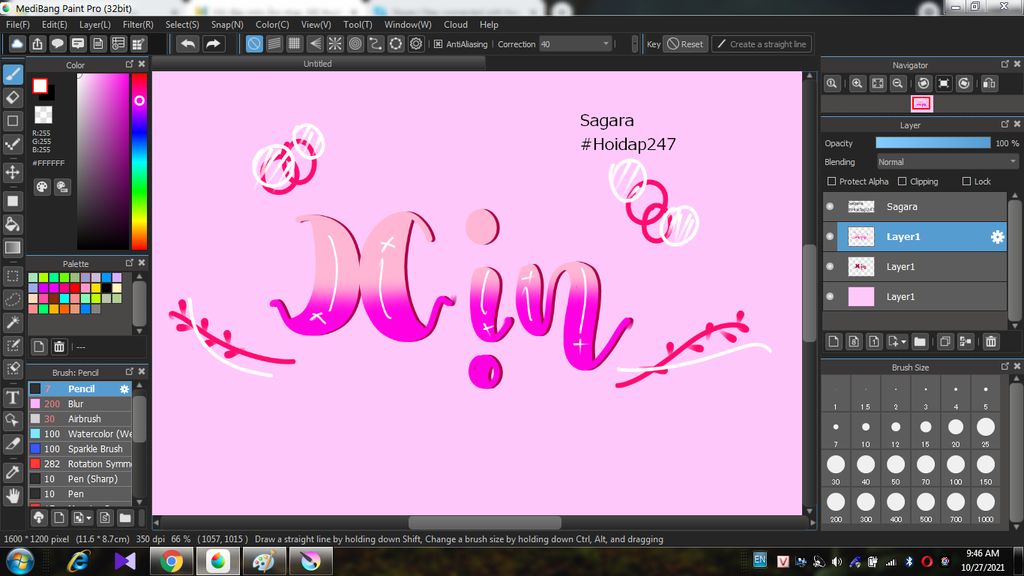Open Google Chrome from taskbar

[171, 561]
